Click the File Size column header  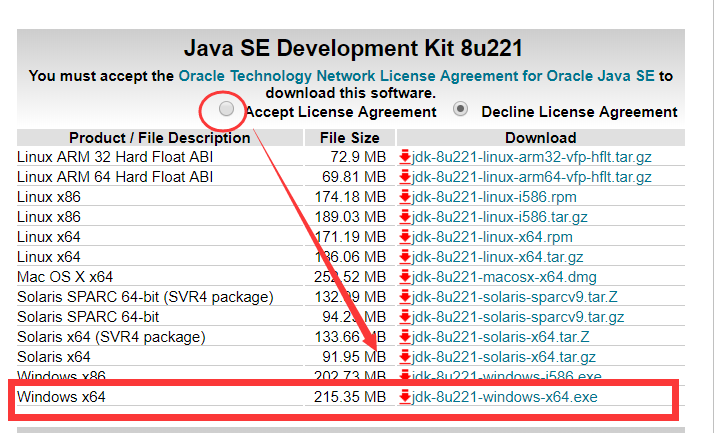coord(350,138)
